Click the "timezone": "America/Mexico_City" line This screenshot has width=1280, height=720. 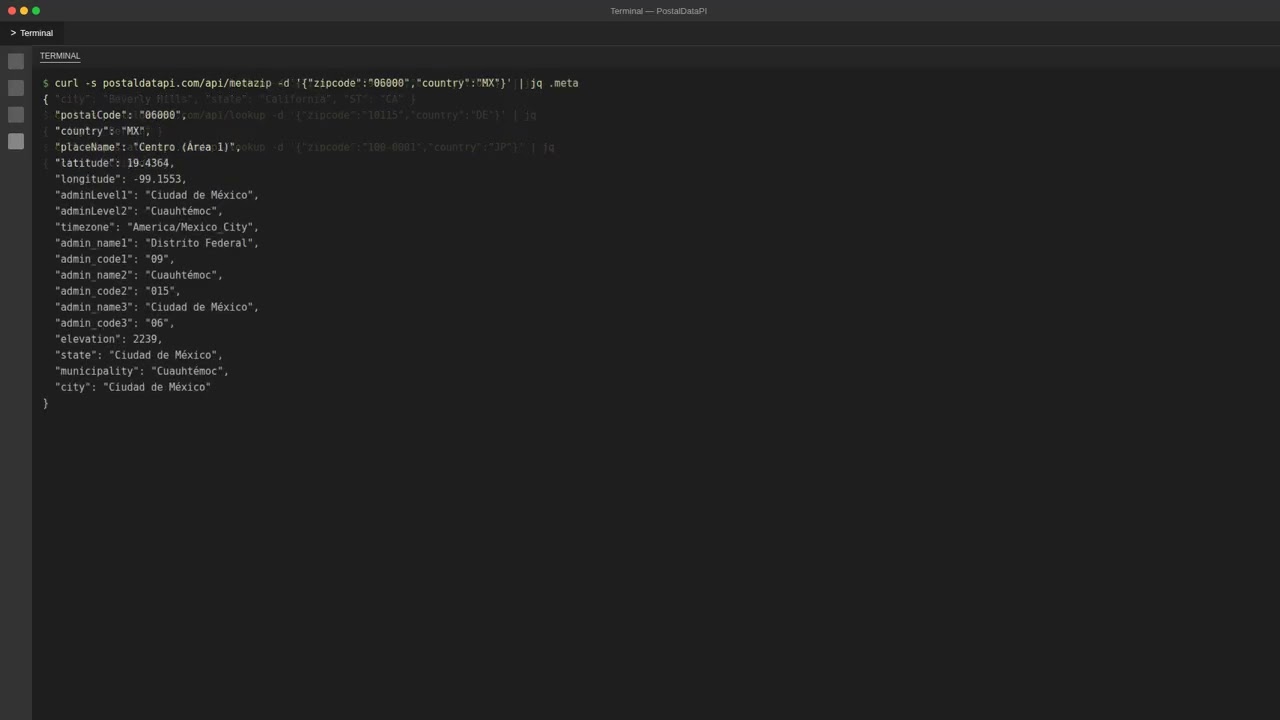(157, 227)
